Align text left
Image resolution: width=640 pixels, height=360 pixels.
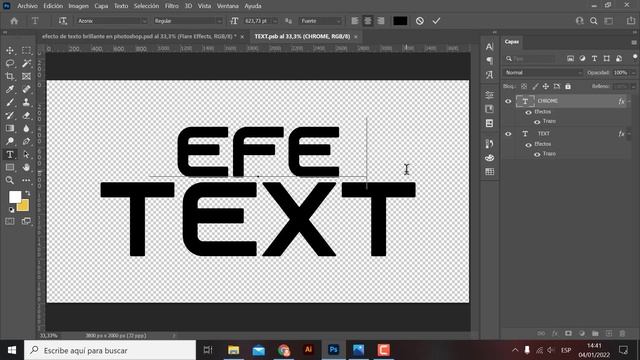pyautogui.click(x=355, y=21)
